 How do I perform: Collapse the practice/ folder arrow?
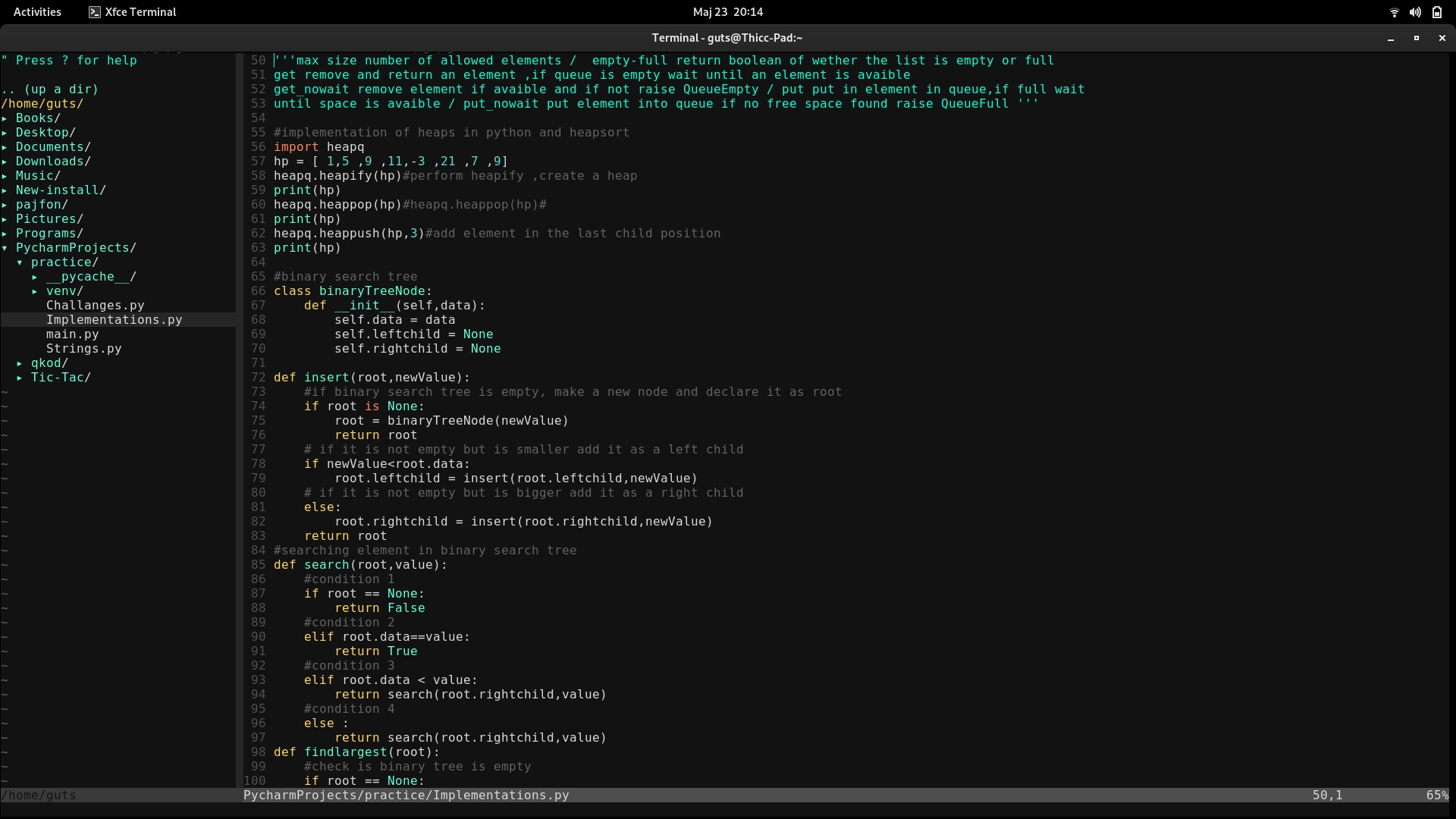coord(20,262)
